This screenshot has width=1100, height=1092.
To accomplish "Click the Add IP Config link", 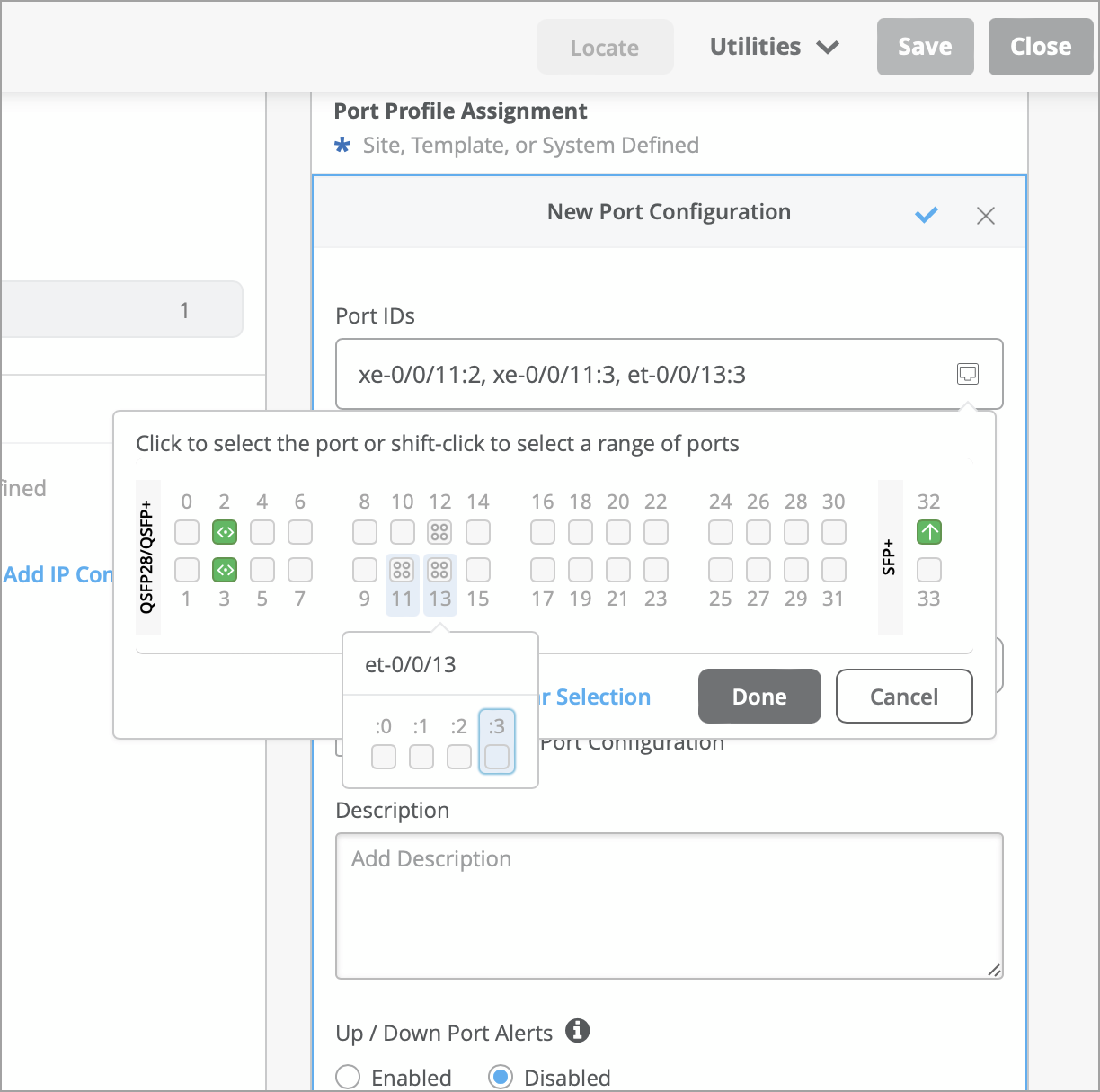I will [x=58, y=575].
